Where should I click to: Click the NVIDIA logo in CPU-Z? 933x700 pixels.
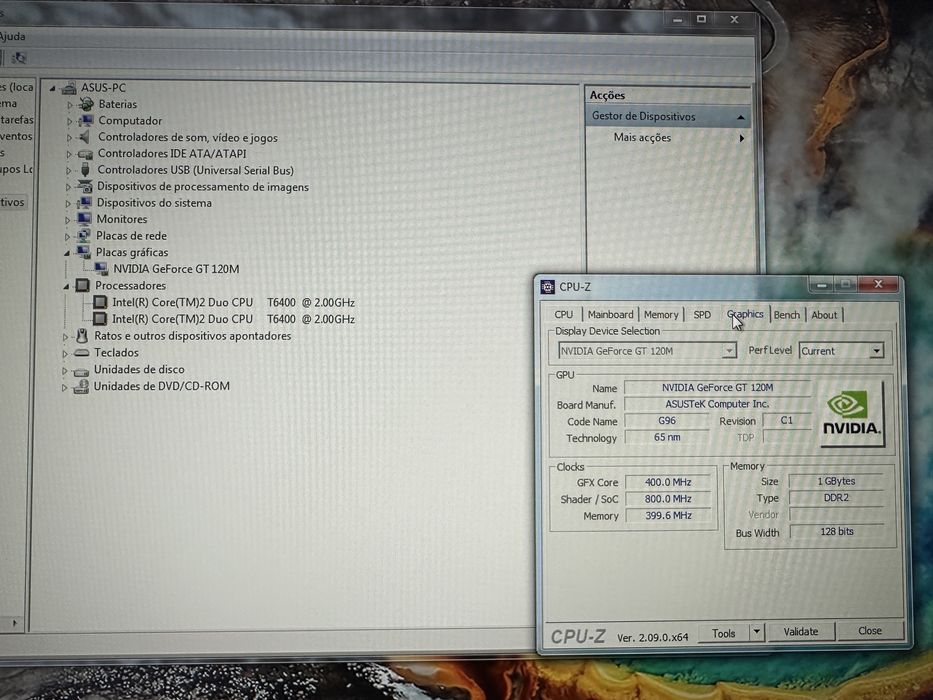[852, 414]
